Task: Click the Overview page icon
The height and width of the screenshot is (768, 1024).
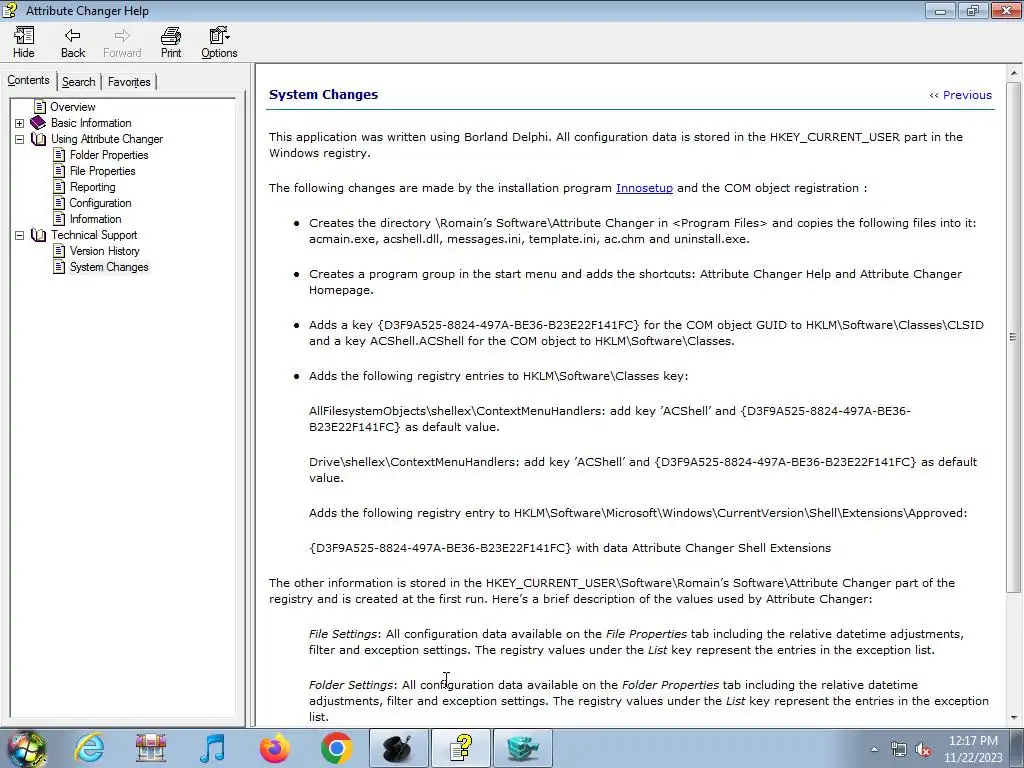Action: [x=40, y=106]
